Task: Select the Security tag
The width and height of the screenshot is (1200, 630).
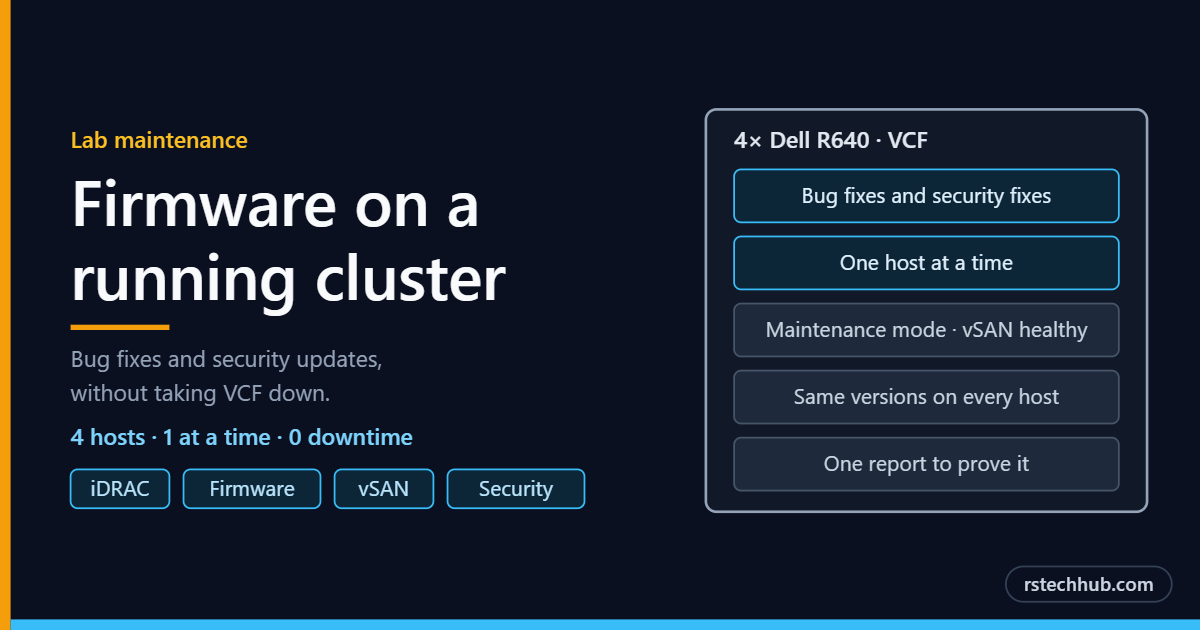Action: (516, 489)
